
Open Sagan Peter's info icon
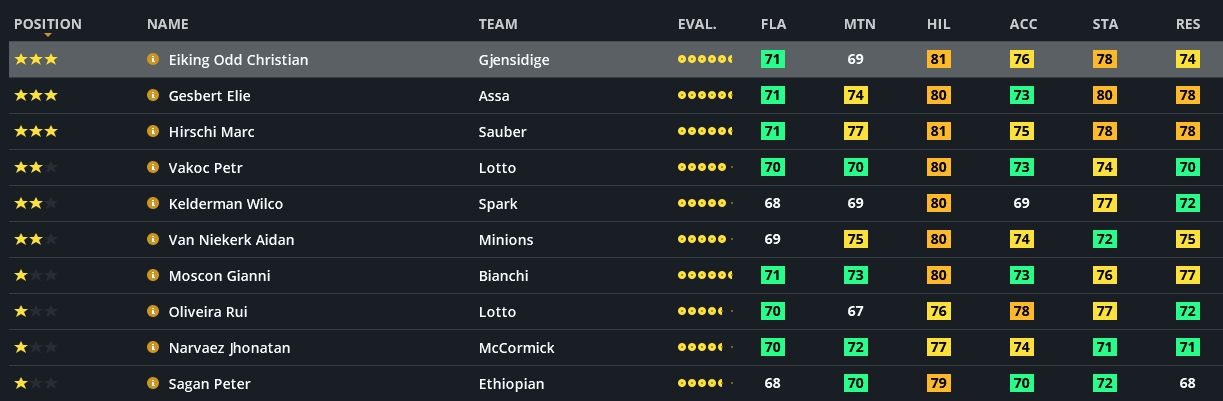pos(153,384)
